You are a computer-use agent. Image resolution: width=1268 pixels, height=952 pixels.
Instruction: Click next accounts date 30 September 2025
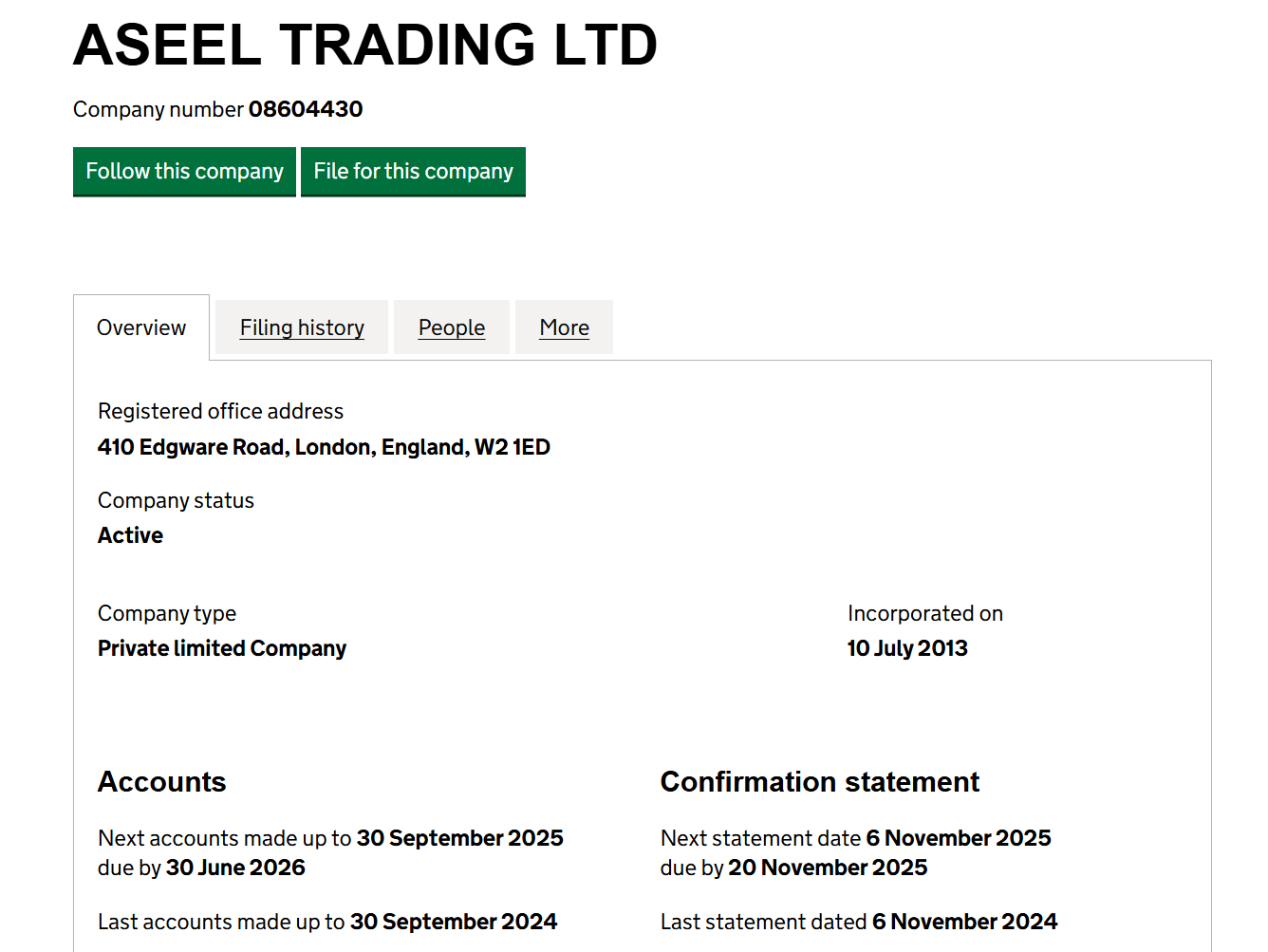(x=459, y=838)
